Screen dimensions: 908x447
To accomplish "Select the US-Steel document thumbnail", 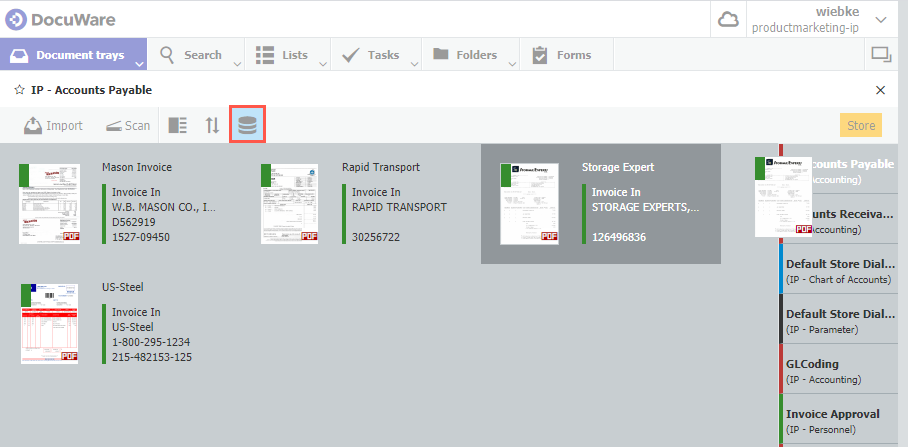I will point(49,322).
